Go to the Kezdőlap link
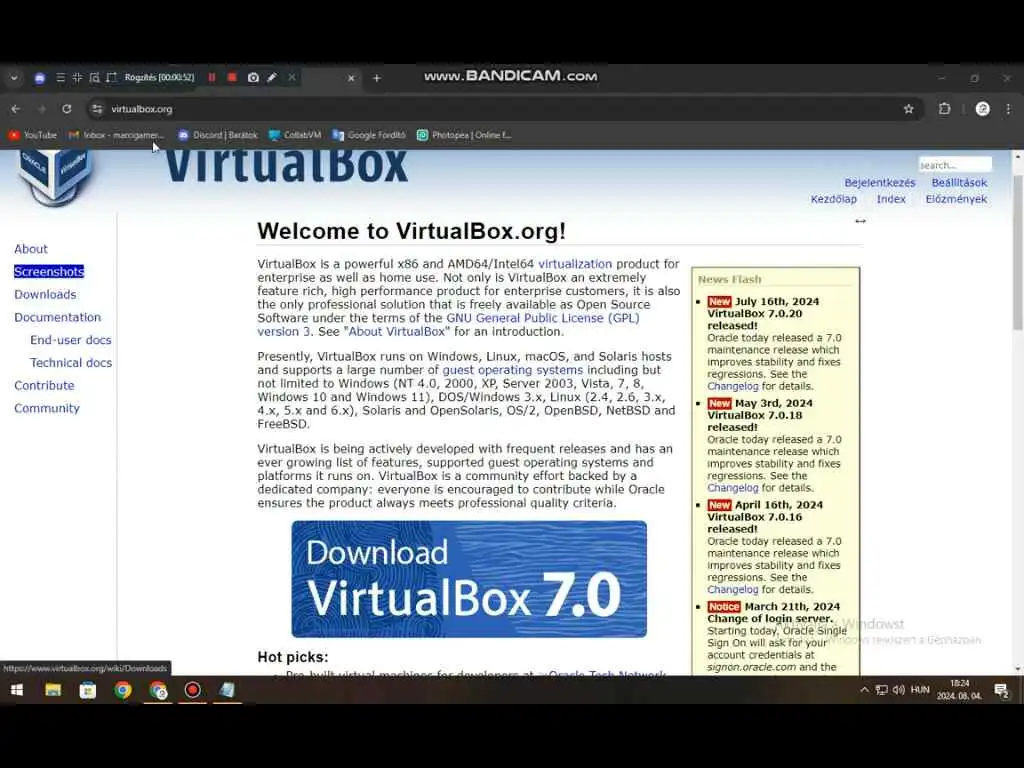The height and width of the screenshot is (768, 1024). point(833,199)
